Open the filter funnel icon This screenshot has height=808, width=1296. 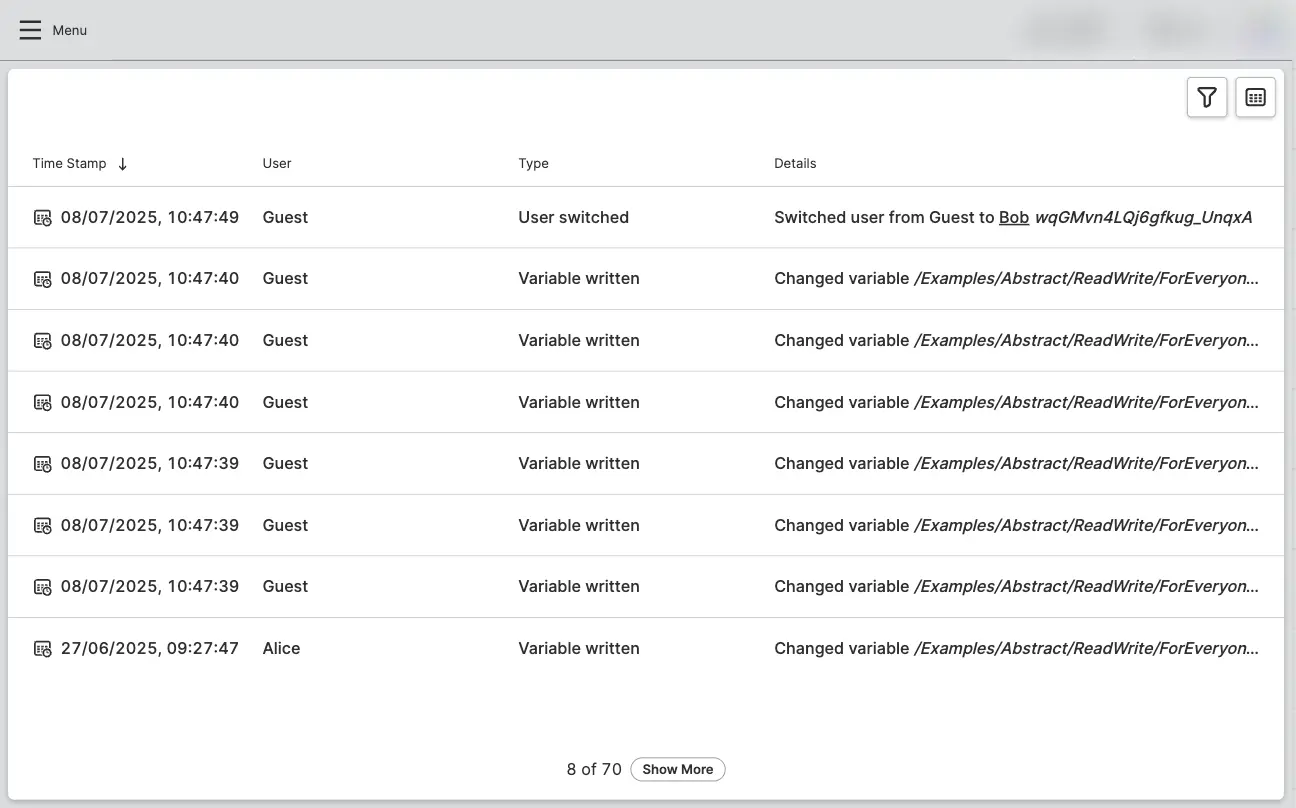tap(1207, 97)
